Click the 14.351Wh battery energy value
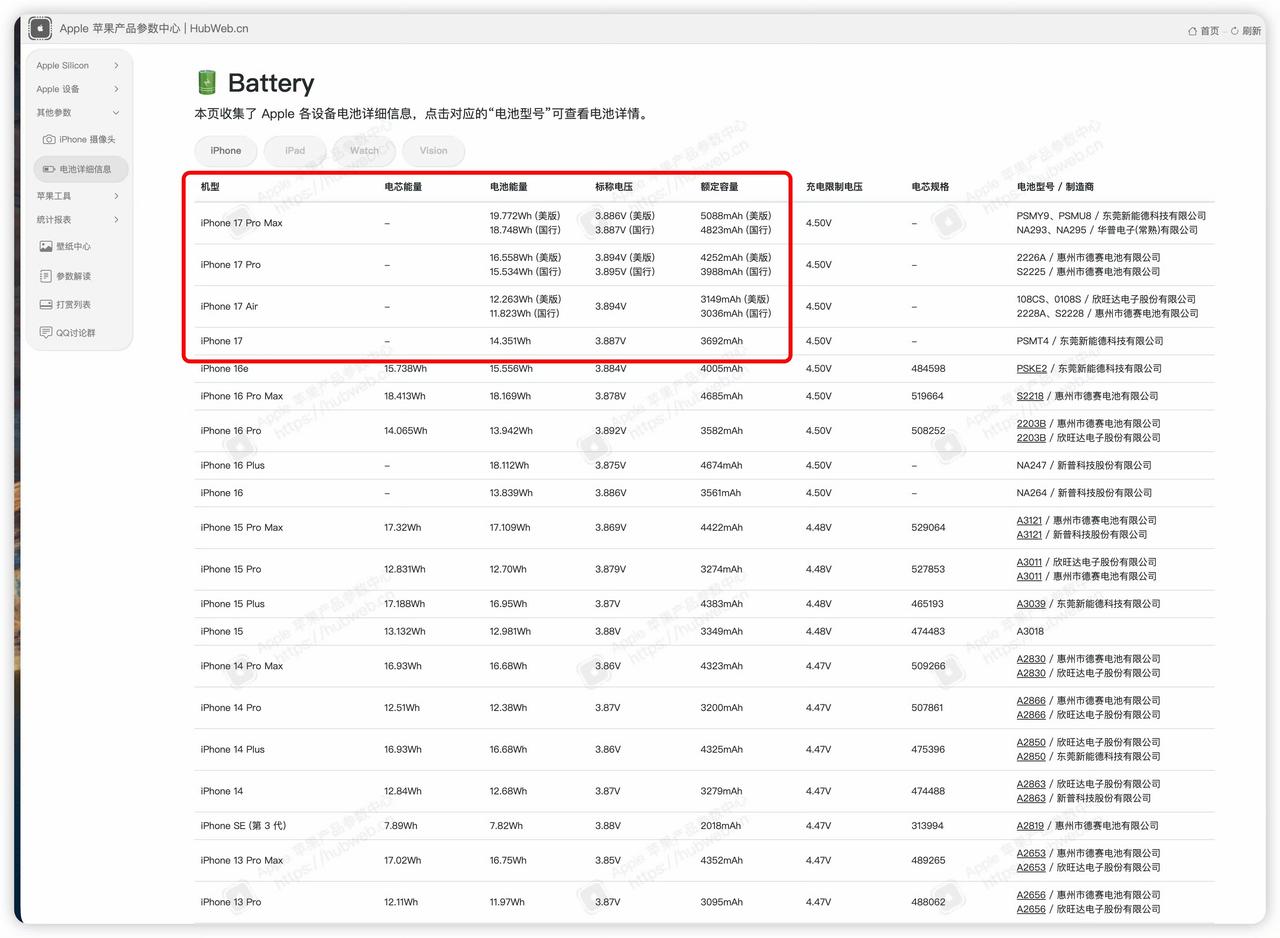The image size is (1280, 938). [x=510, y=341]
